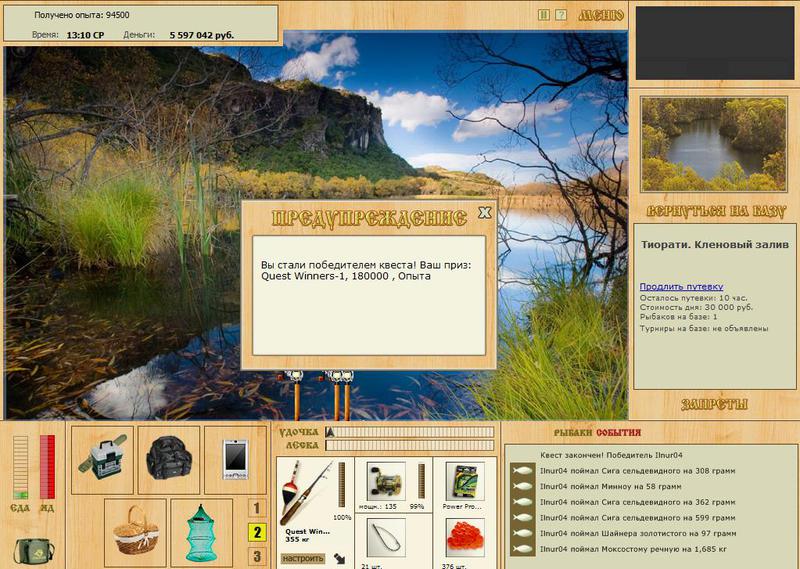Open help with the question mark icon

(561, 15)
